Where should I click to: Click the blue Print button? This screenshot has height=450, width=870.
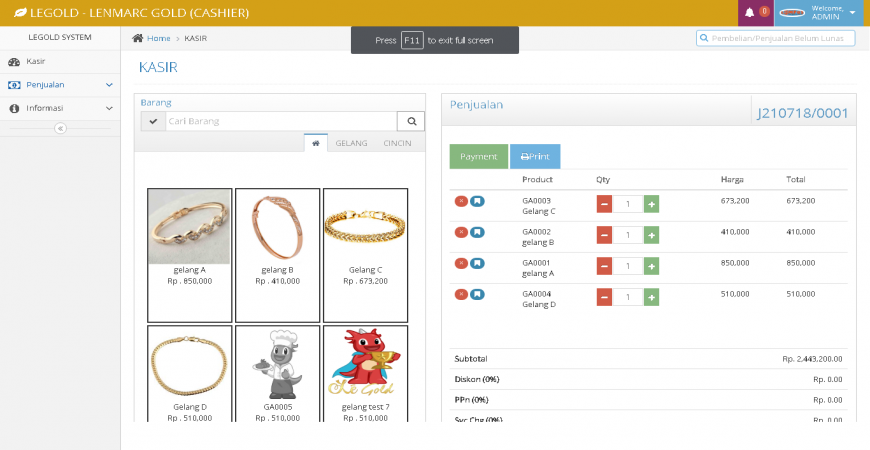535,157
